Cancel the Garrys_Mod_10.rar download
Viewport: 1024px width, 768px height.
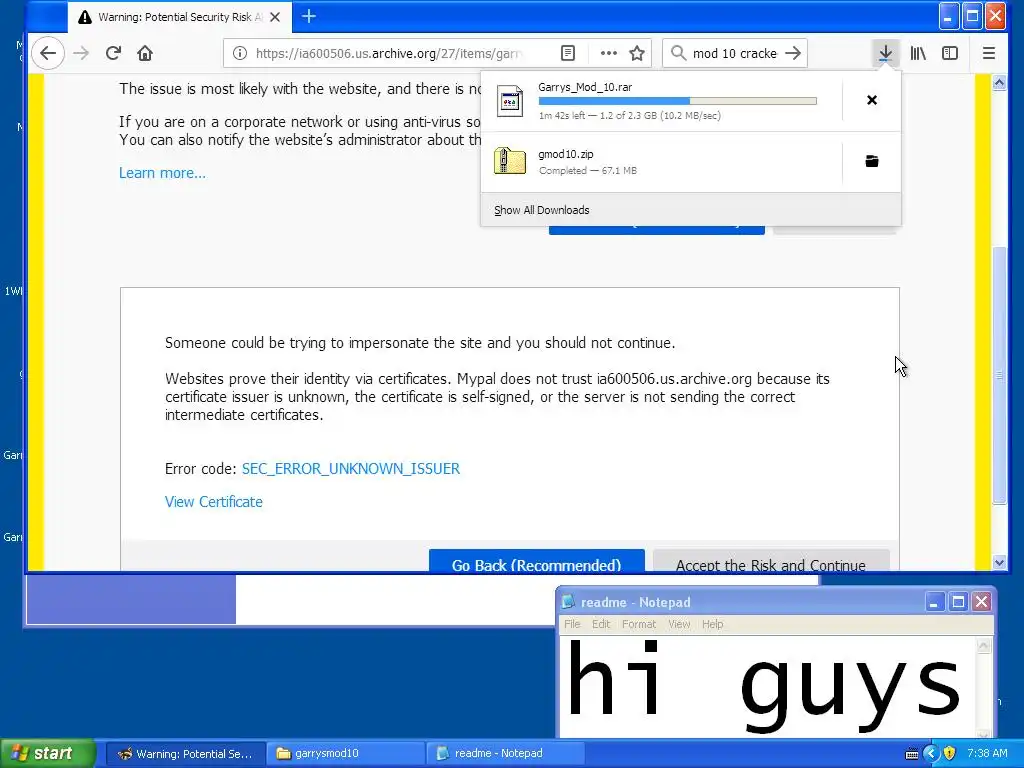(872, 100)
